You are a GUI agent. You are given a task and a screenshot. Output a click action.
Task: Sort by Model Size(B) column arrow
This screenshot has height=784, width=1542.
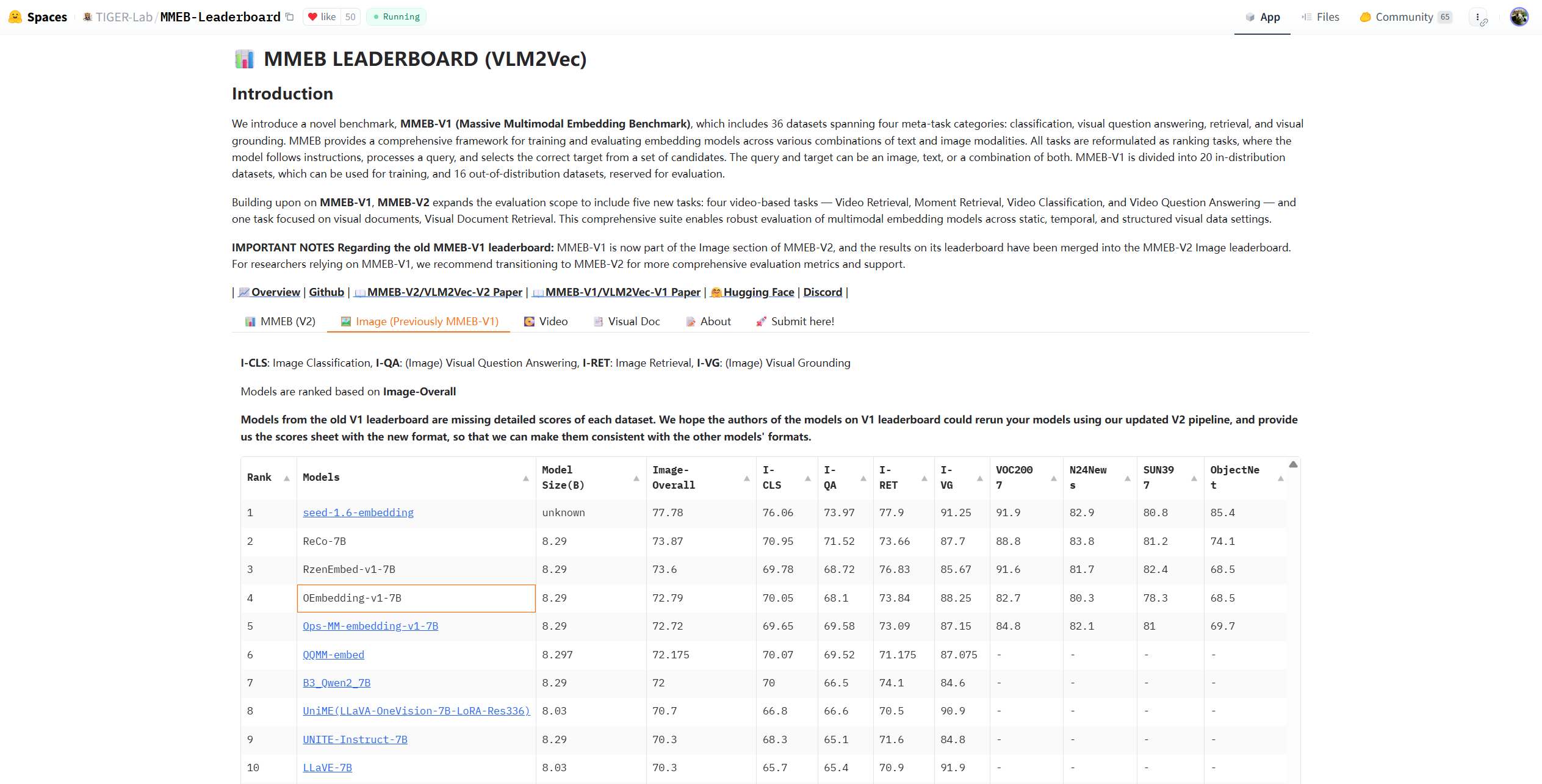[x=636, y=478]
